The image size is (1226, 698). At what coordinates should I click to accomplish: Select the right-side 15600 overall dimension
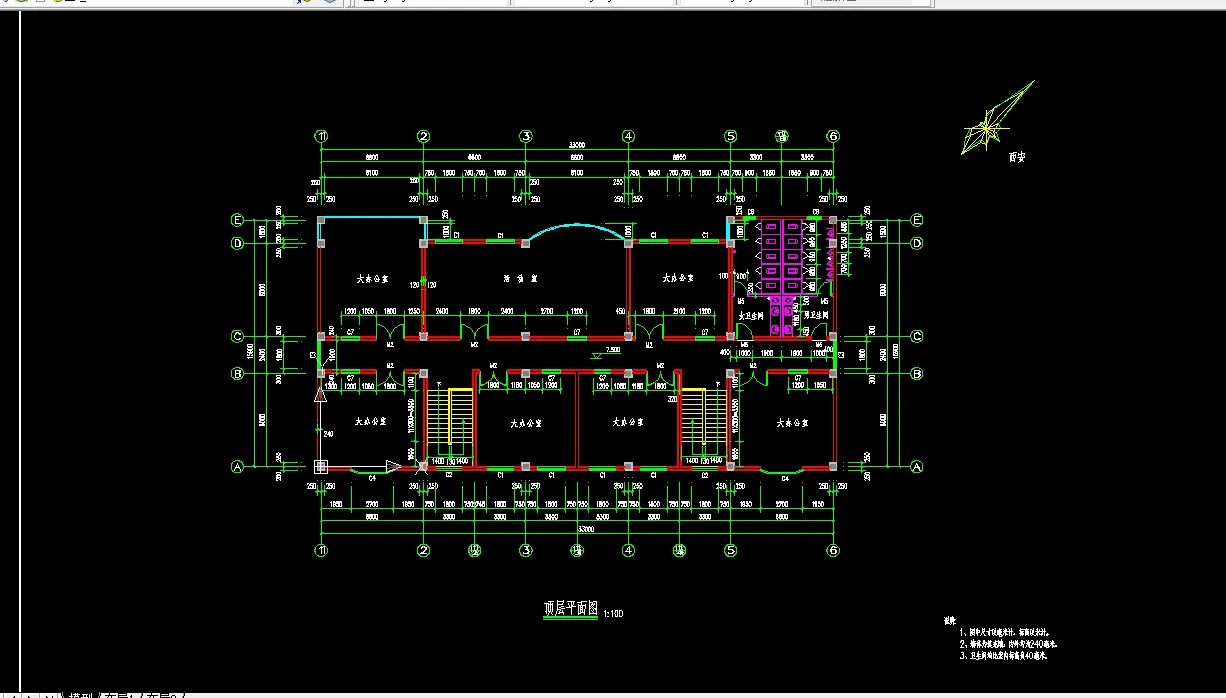896,349
